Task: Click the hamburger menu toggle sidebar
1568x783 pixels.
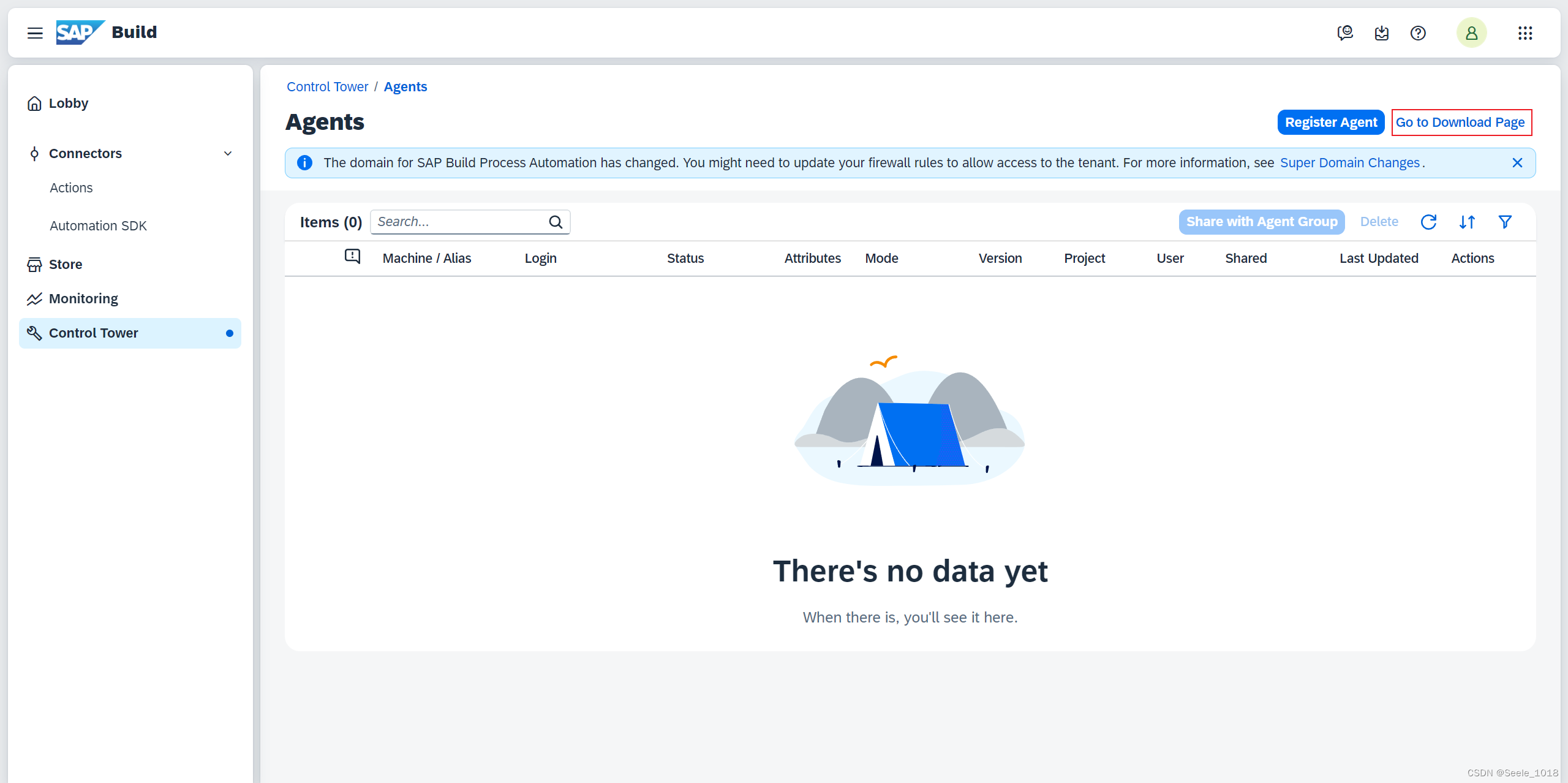Action: tap(34, 32)
